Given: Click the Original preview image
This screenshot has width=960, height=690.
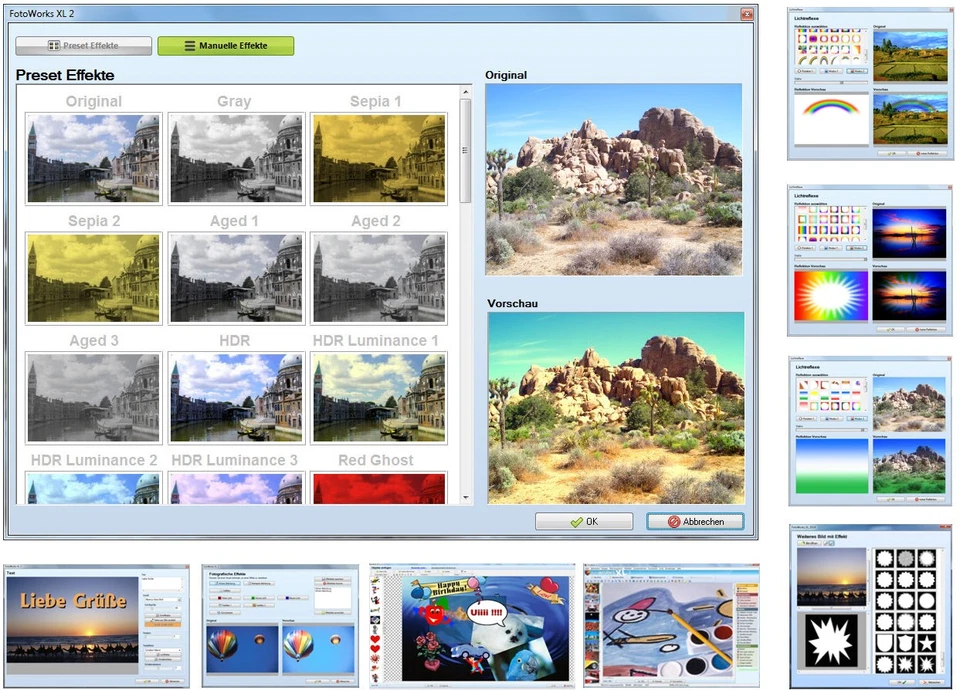Looking at the screenshot, I should 613,180.
